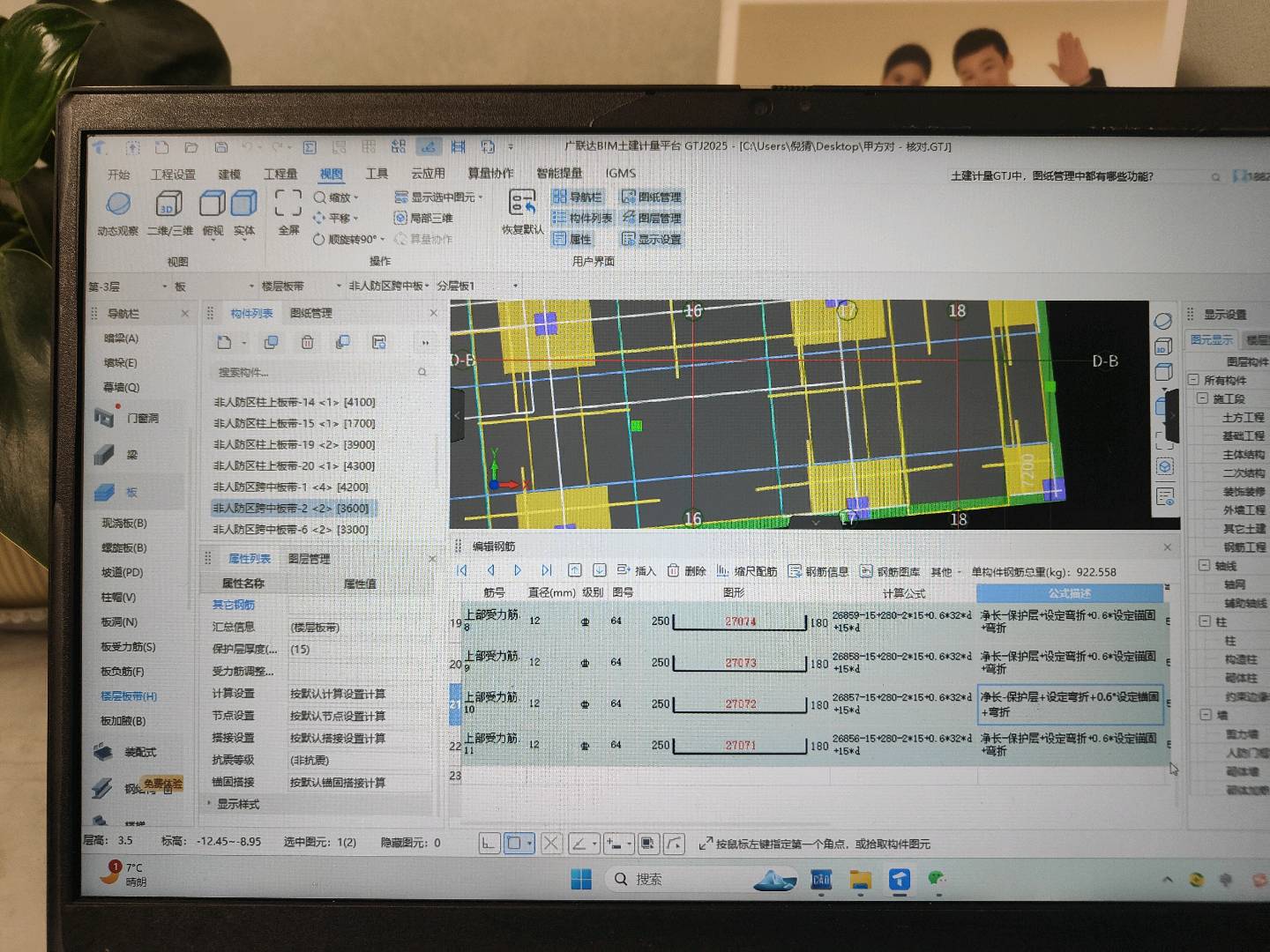Click the Windows Start button
This screenshot has height=952, width=1270.
point(581,879)
